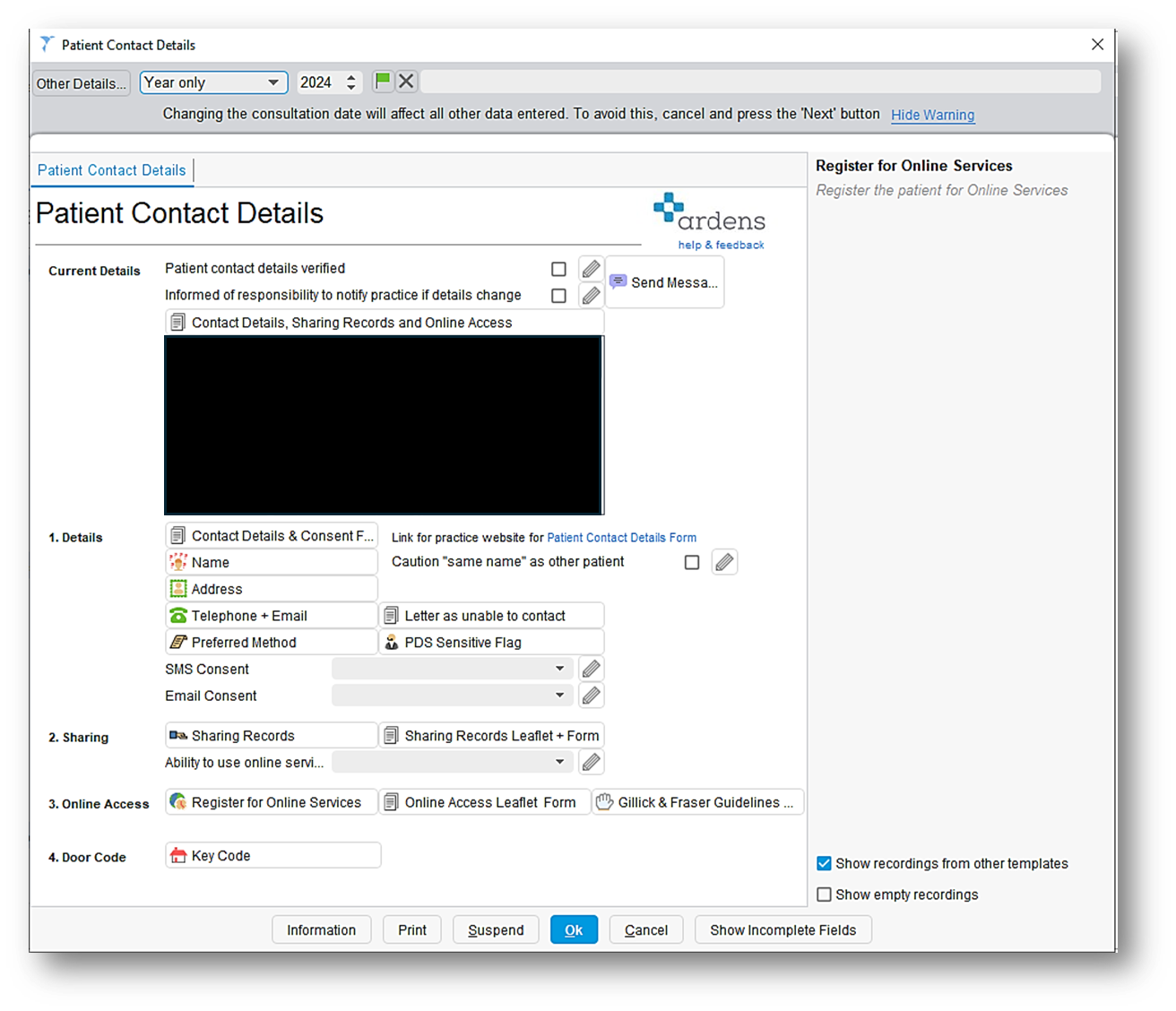Click the Ardens logo
Screen dimensions: 1176x1011
tap(709, 213)
